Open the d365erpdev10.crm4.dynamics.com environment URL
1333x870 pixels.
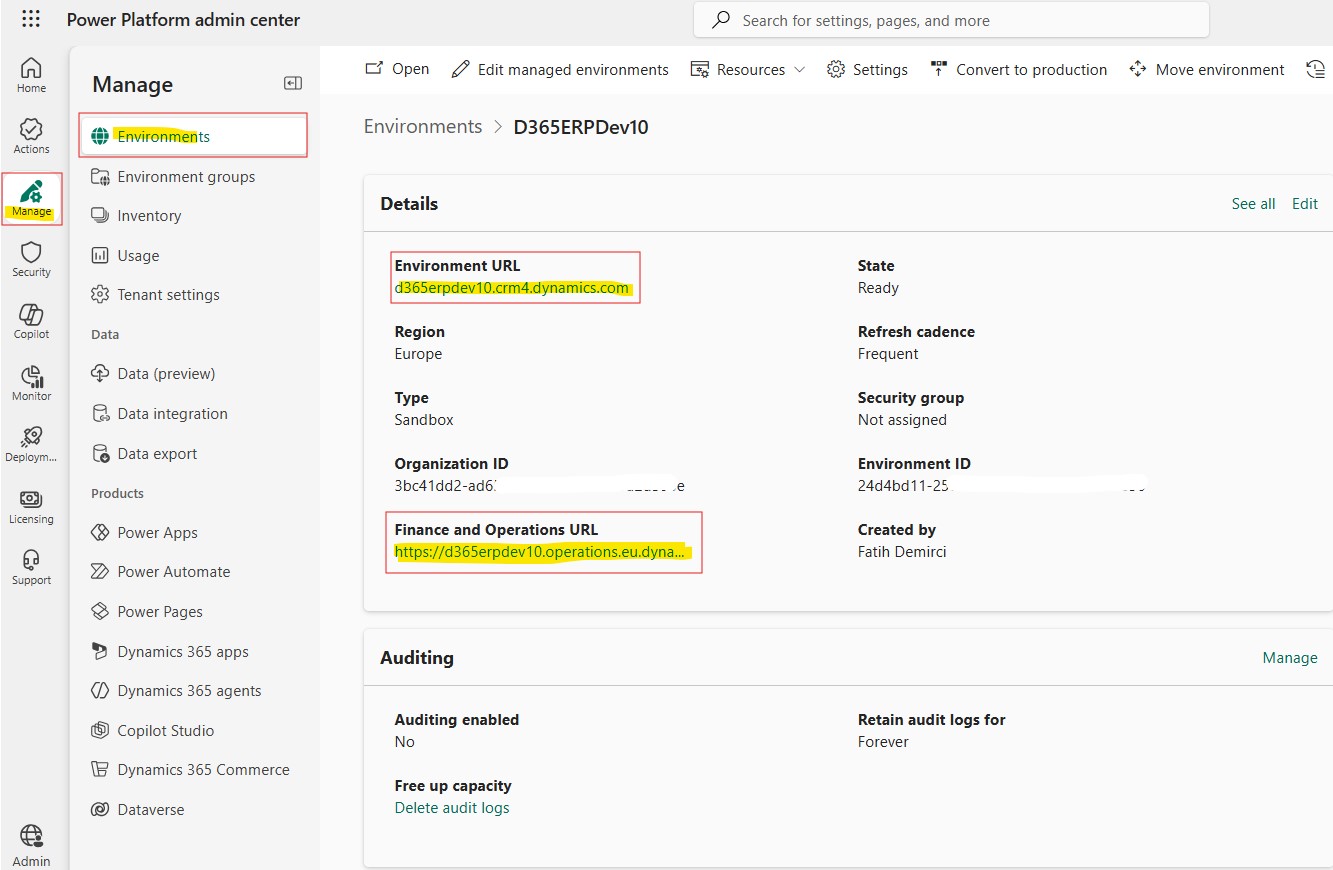[512, 288]
